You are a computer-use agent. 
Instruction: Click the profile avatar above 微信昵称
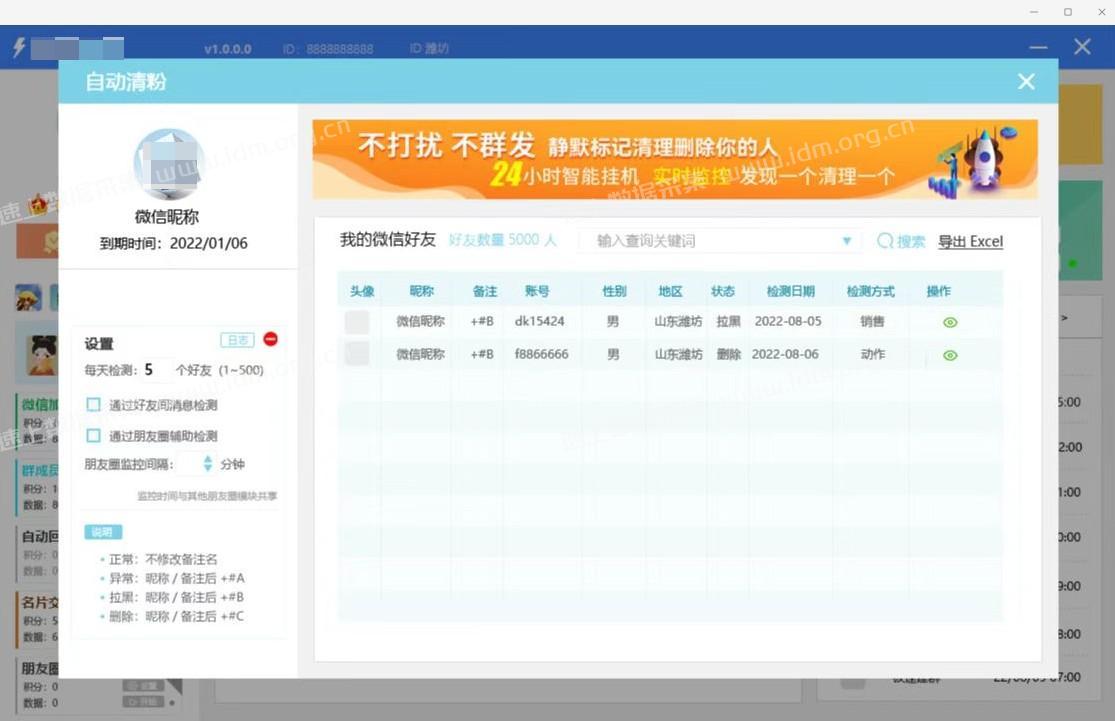coord(169,164)
